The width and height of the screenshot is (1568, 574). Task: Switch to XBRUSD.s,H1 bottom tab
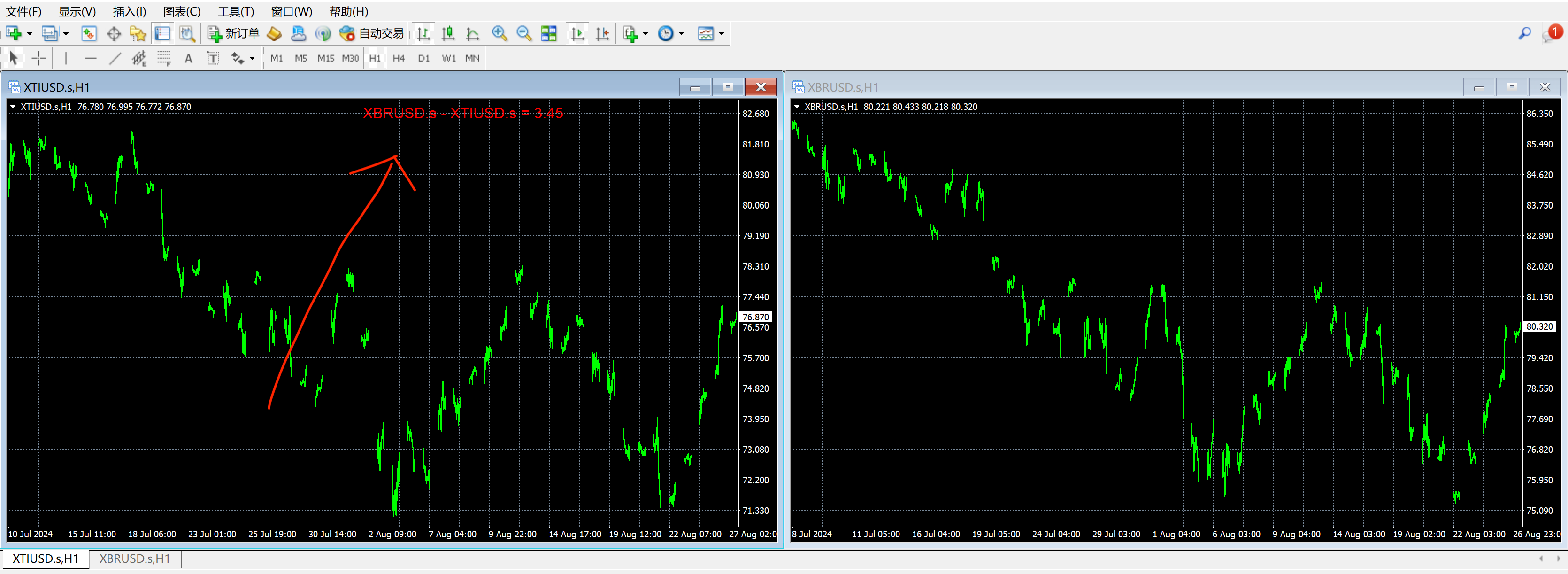tap(135, 559)
